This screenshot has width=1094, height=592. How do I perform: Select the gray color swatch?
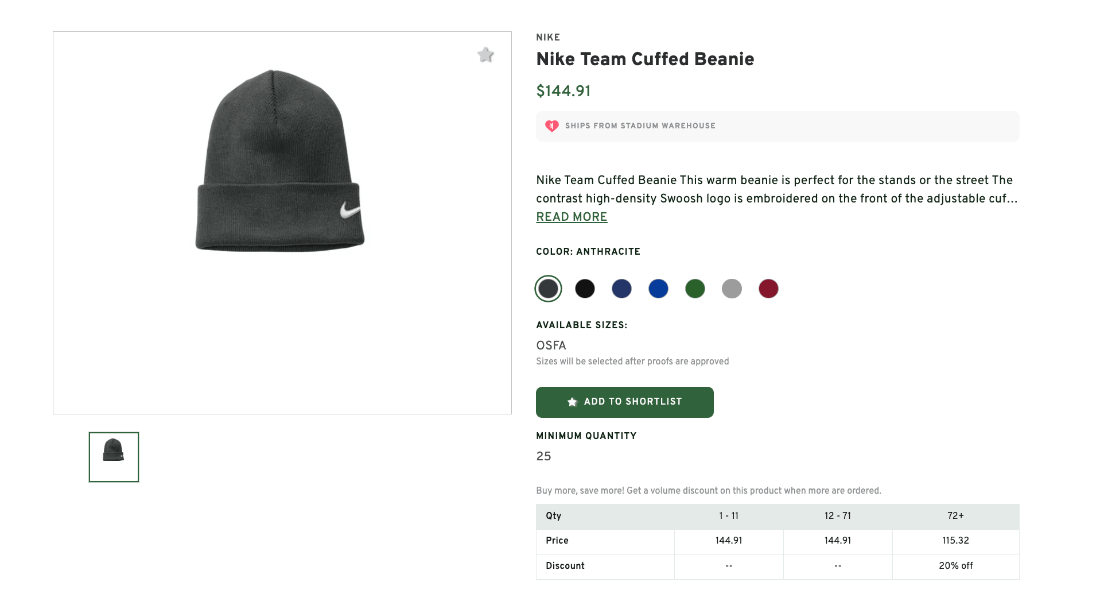(x=731, y=288)
